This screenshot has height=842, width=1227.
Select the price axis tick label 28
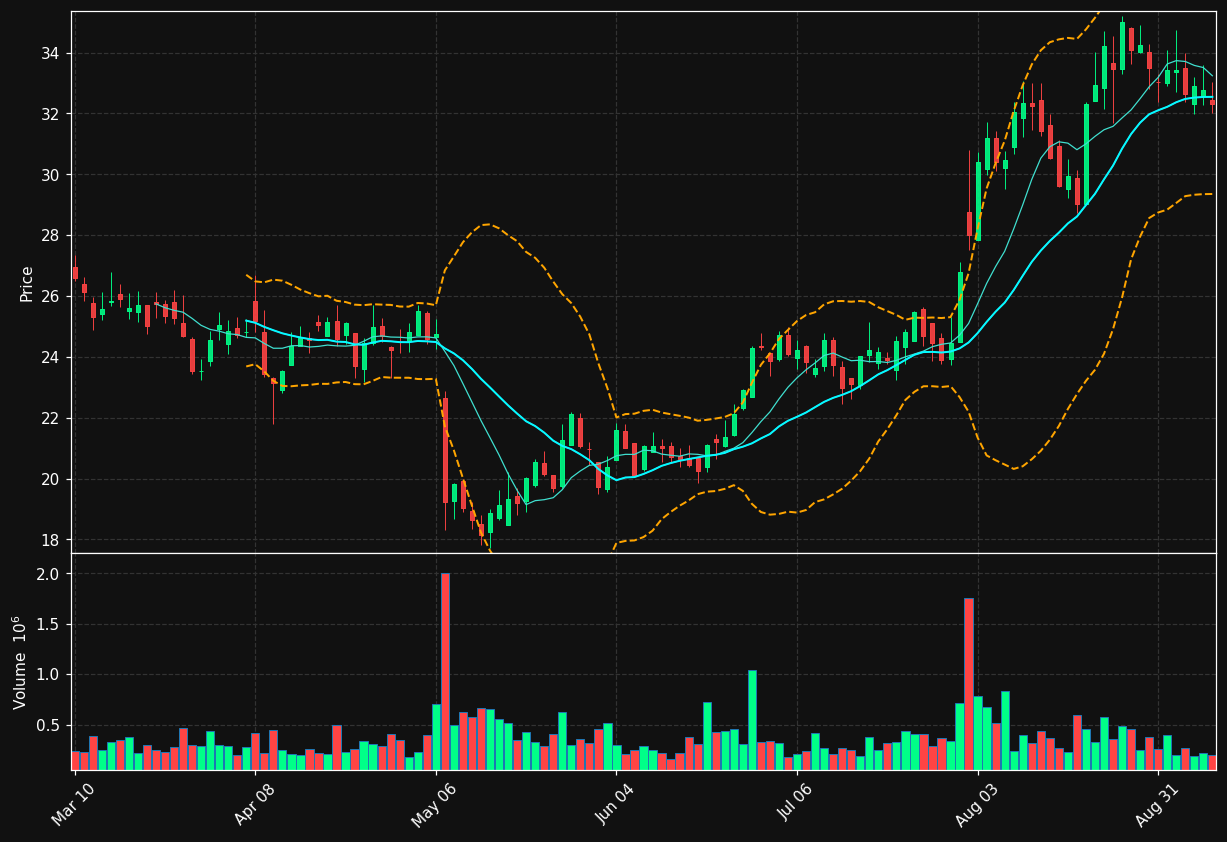coord(50,236)
